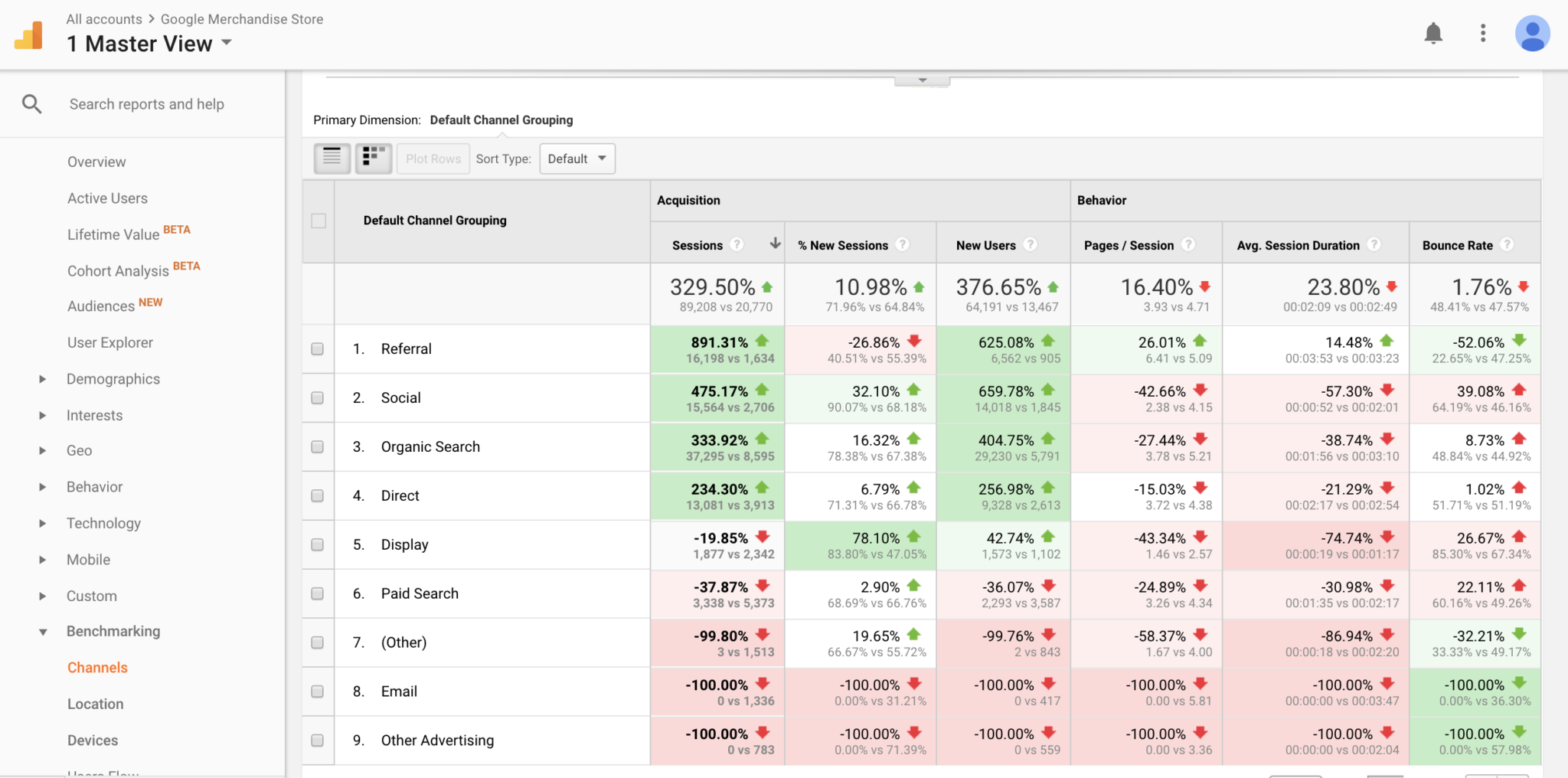The height and width of the screenshot is (778, 1568).
Task: Expand the Behavior sidebar section
Action: [43, 487]
